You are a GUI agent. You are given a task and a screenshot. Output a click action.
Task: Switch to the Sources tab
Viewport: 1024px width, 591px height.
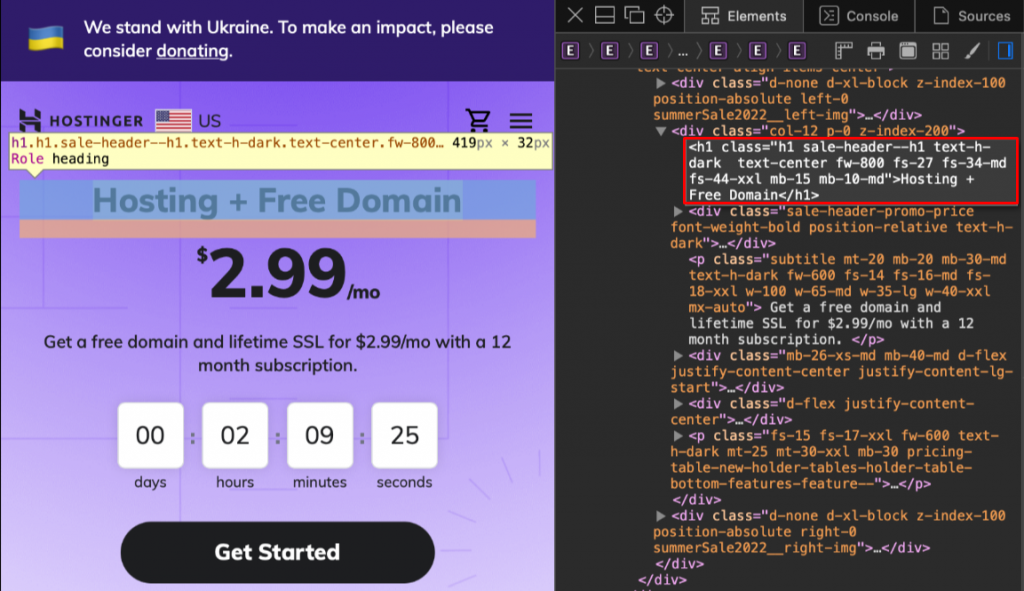971,16
